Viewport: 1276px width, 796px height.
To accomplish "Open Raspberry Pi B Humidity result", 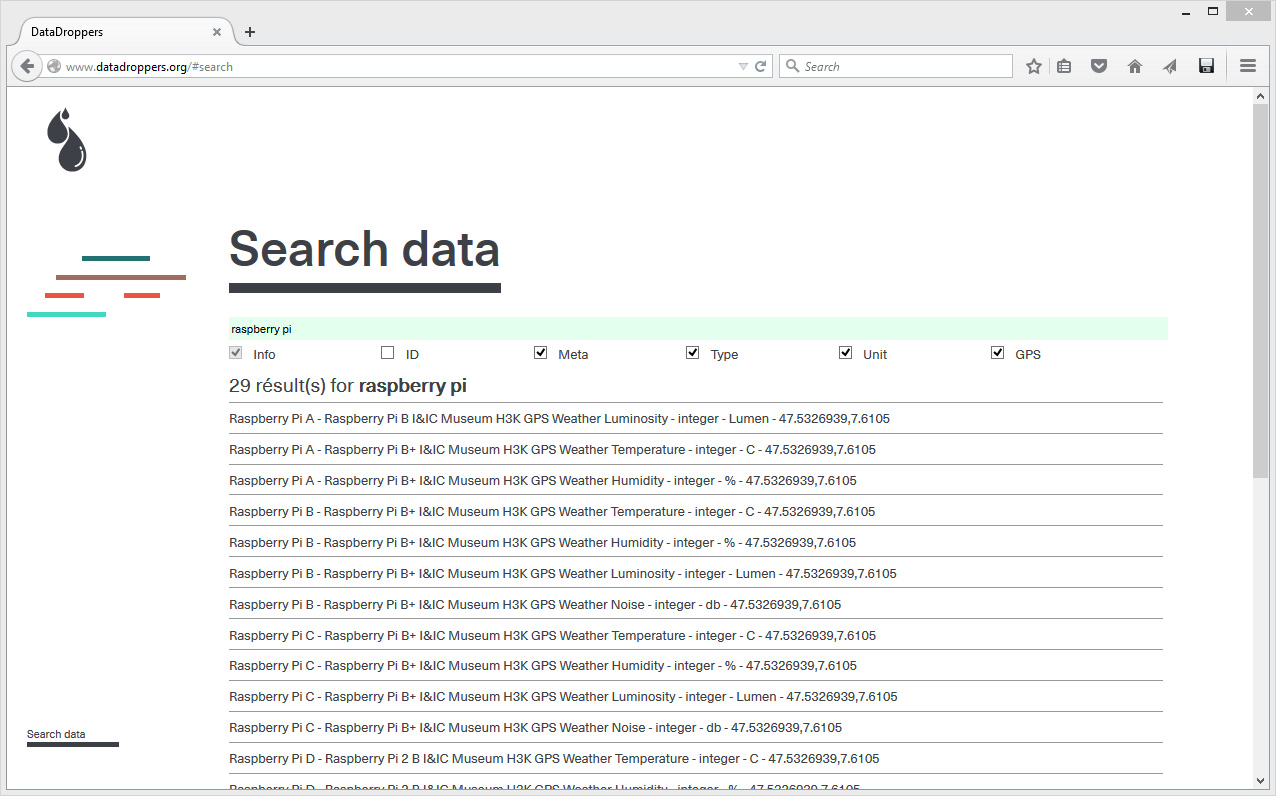I will tap(696, 543).
